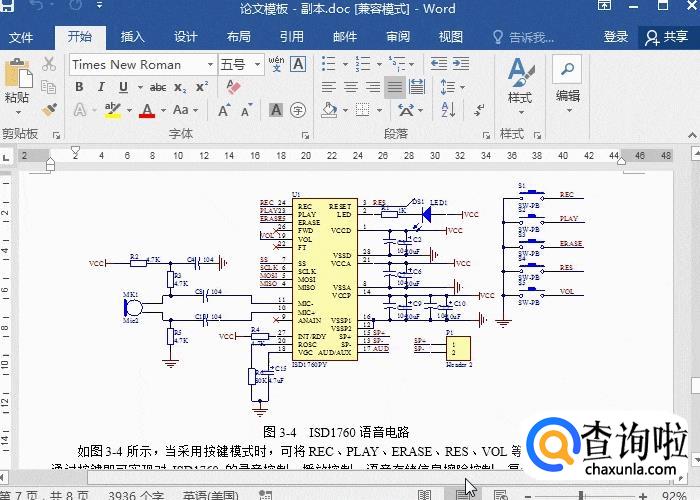Click Tell me lightbulb search box
This screenshot has width=700, height=500.
523,38
